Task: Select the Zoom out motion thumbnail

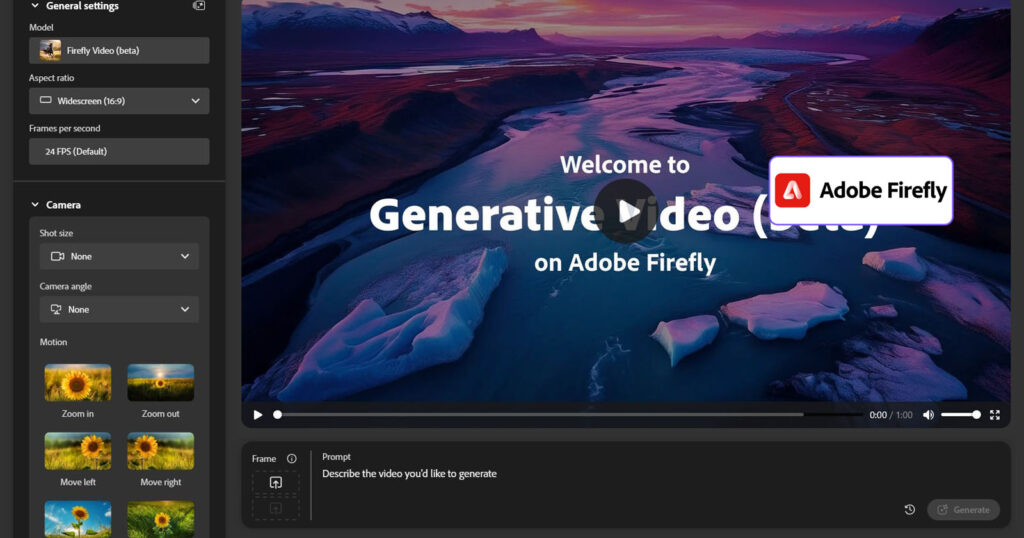Action: click(x=161, y=383)
